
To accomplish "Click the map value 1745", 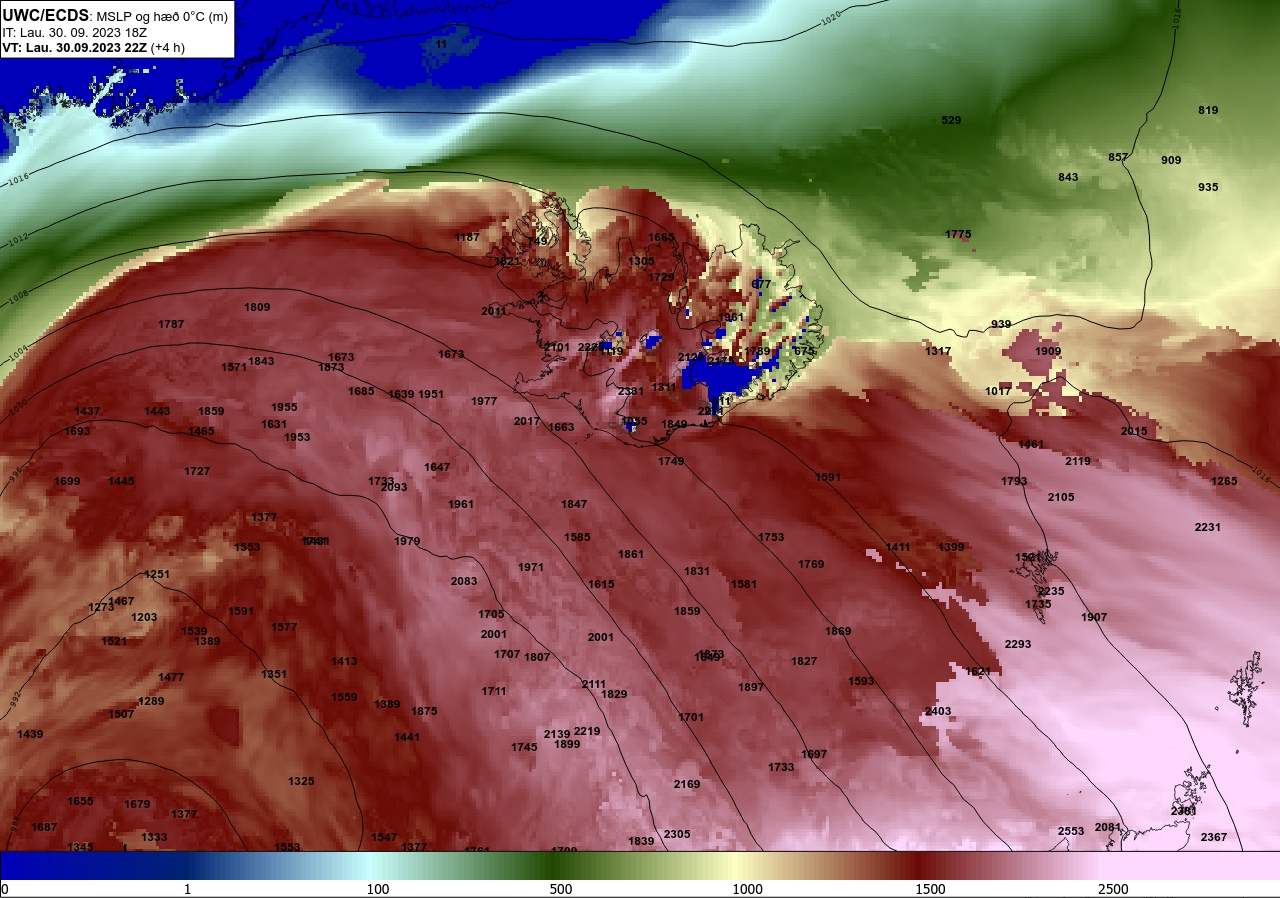I will pyautogui.click(x=524, y=747).
